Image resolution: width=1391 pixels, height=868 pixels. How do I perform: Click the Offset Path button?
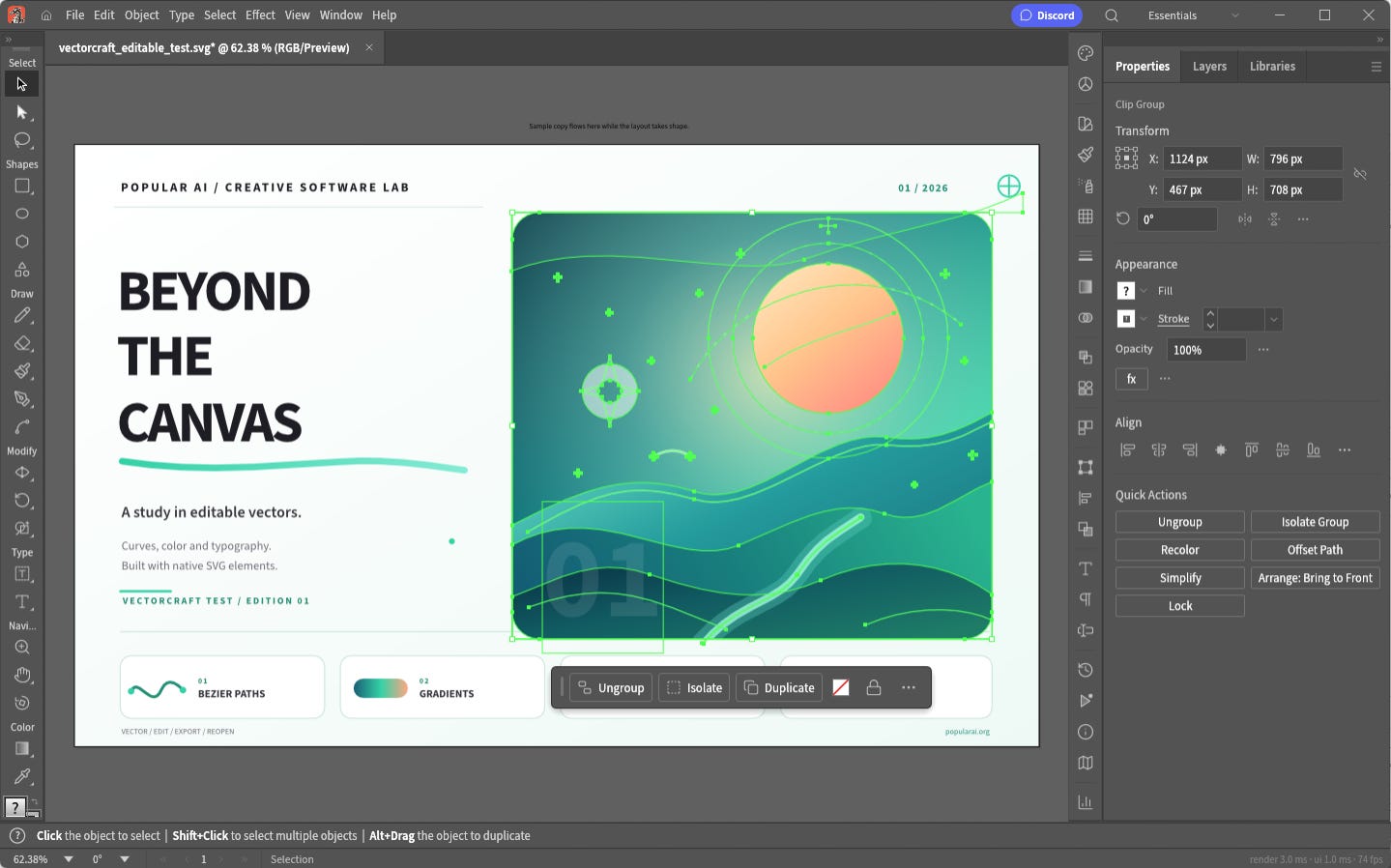1315,550
